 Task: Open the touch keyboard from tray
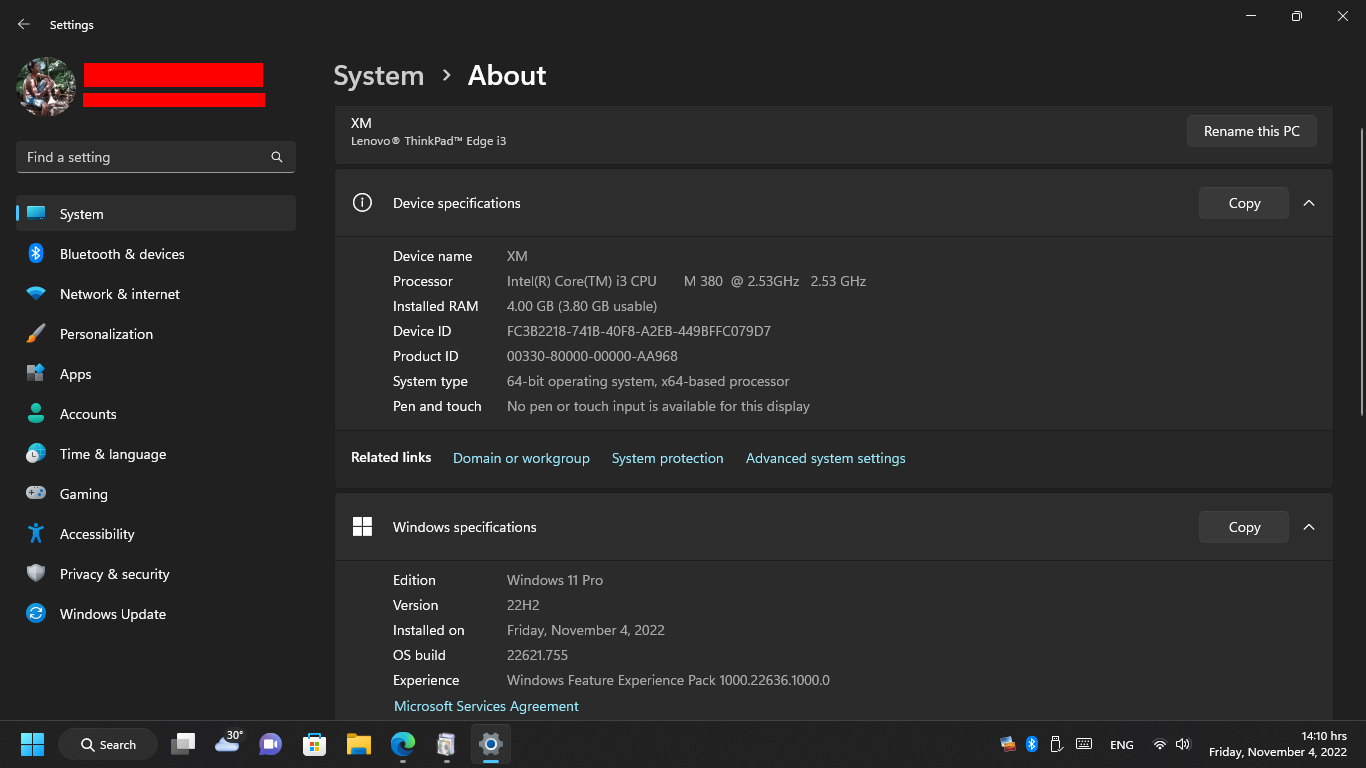(1084, 744)
